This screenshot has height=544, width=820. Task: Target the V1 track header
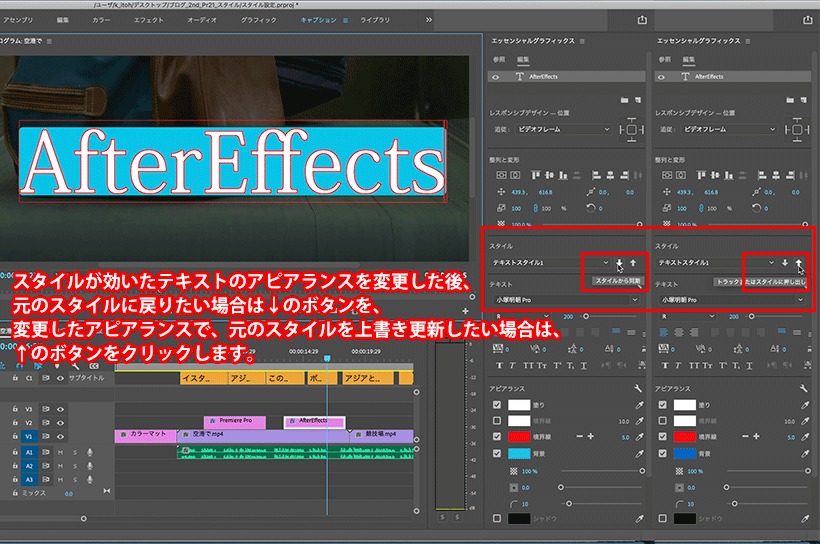[29, 436]
